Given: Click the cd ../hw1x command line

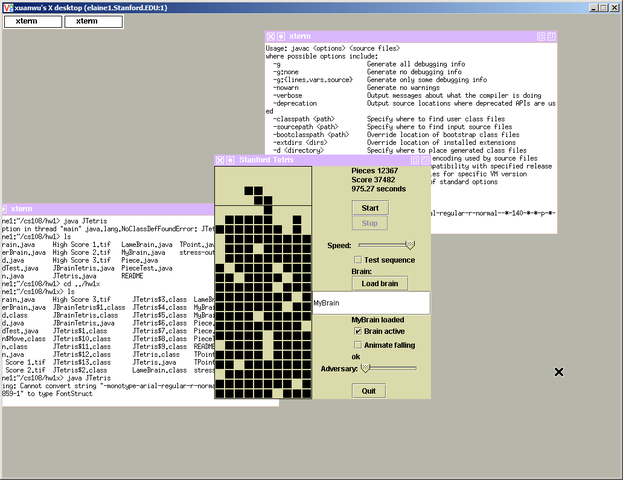Looking at the screenshot, I should (x=81, y=284).
